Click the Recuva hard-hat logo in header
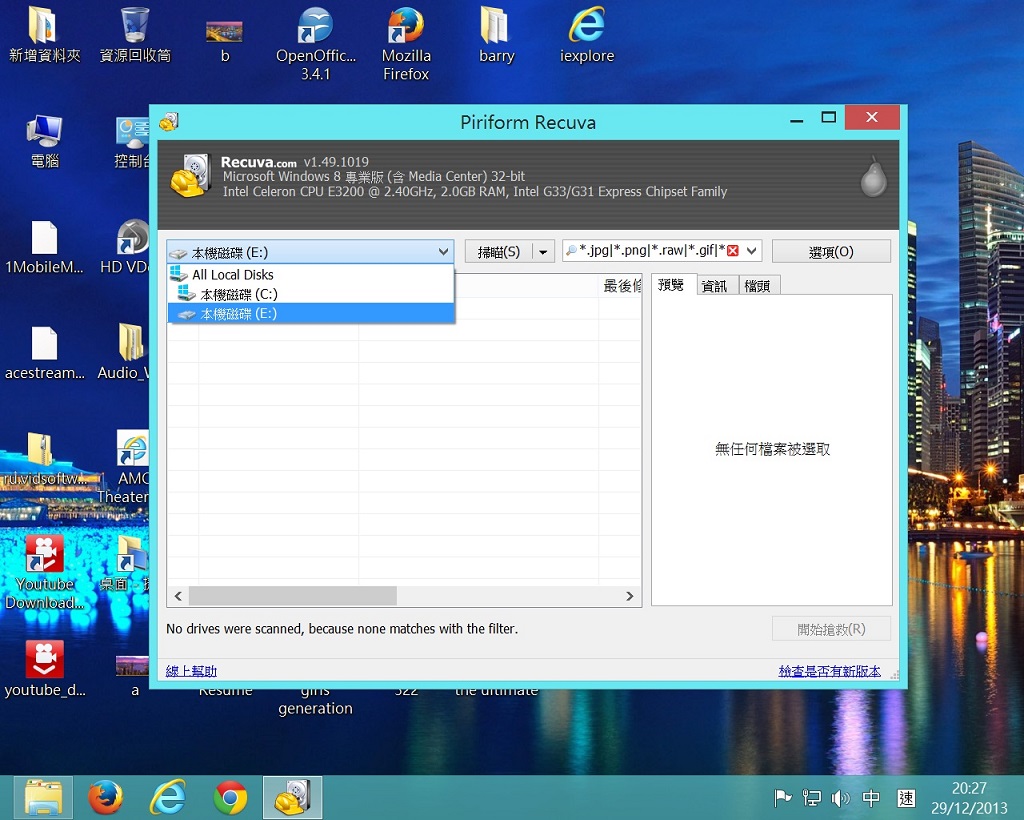 (x=191, y=175)
